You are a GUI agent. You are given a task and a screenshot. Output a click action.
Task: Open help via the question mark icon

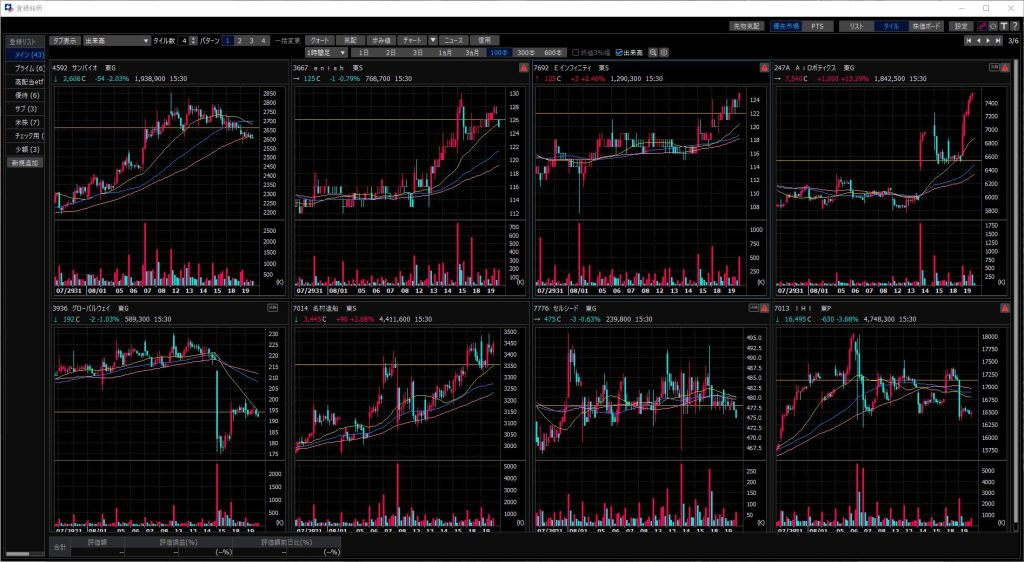pos(1014,26)
